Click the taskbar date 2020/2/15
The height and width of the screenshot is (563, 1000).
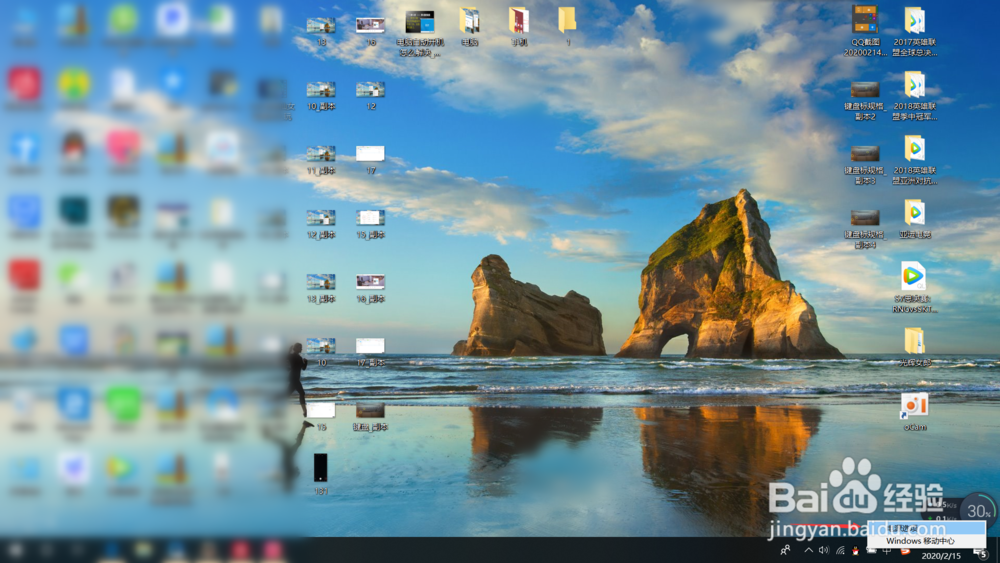click(941, 556)
